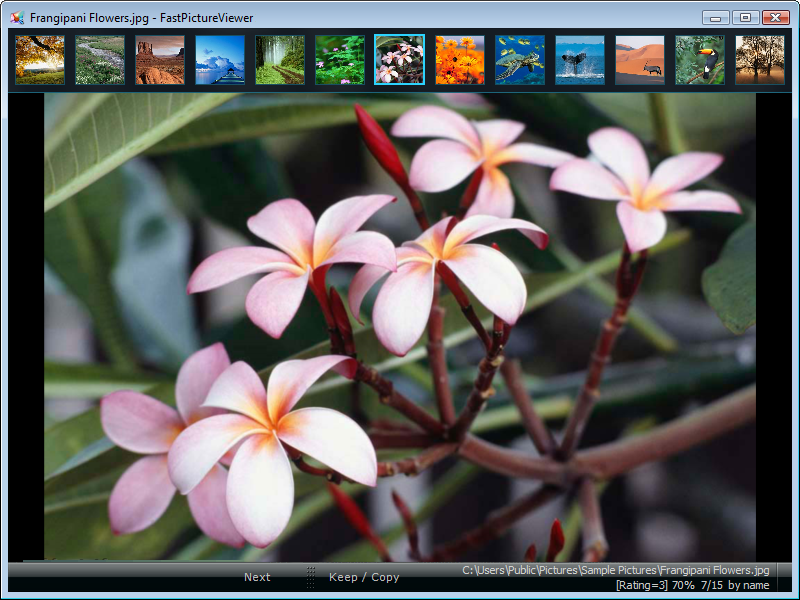This screenshot has height=600, width=800.
Task: Click the FastPictureViewer app icon in title bar
Action: (x=17, y=18)
